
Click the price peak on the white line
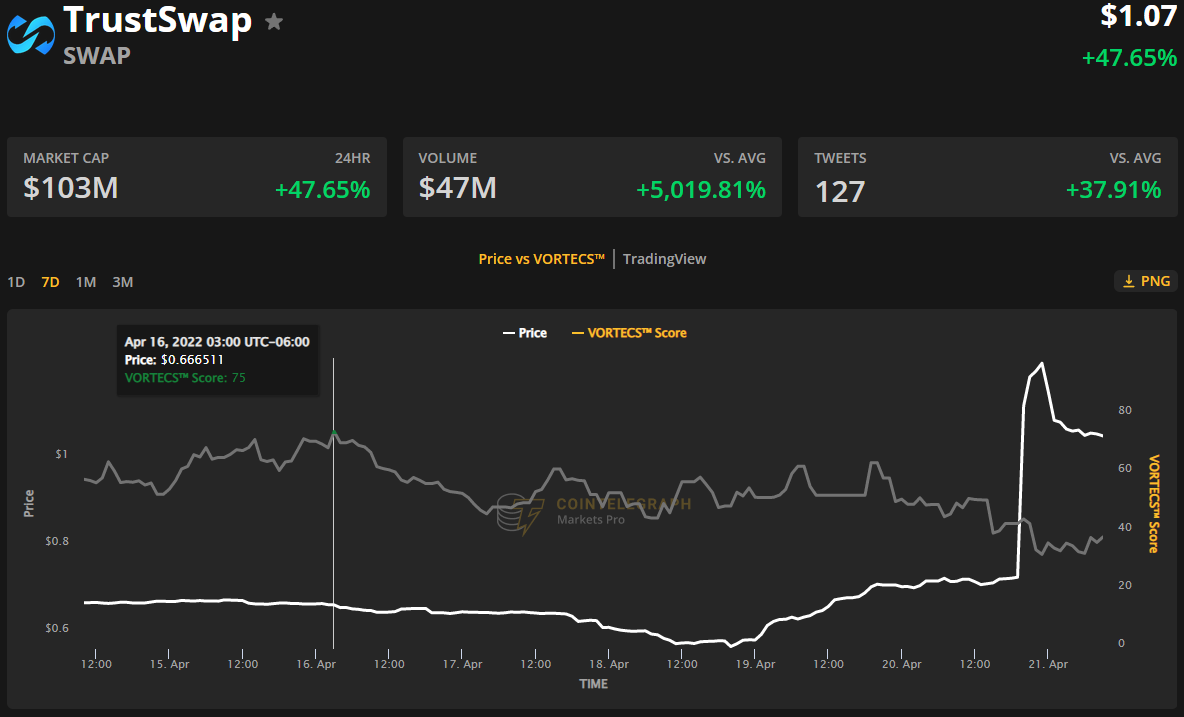(x=1043, y=364)
